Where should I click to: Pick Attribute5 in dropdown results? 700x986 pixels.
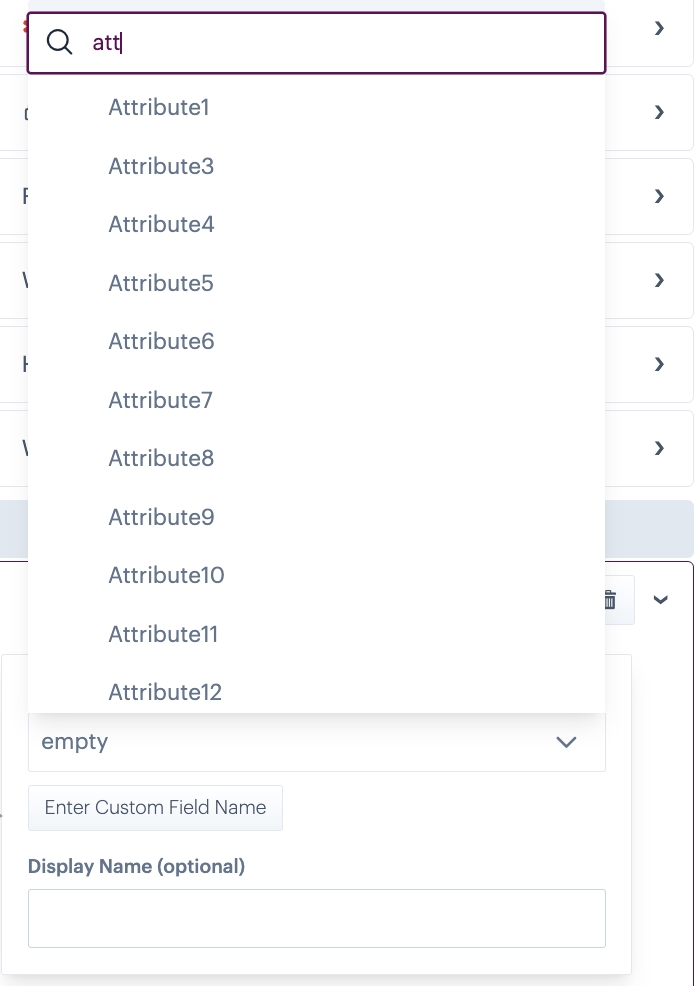click(161, 283)
